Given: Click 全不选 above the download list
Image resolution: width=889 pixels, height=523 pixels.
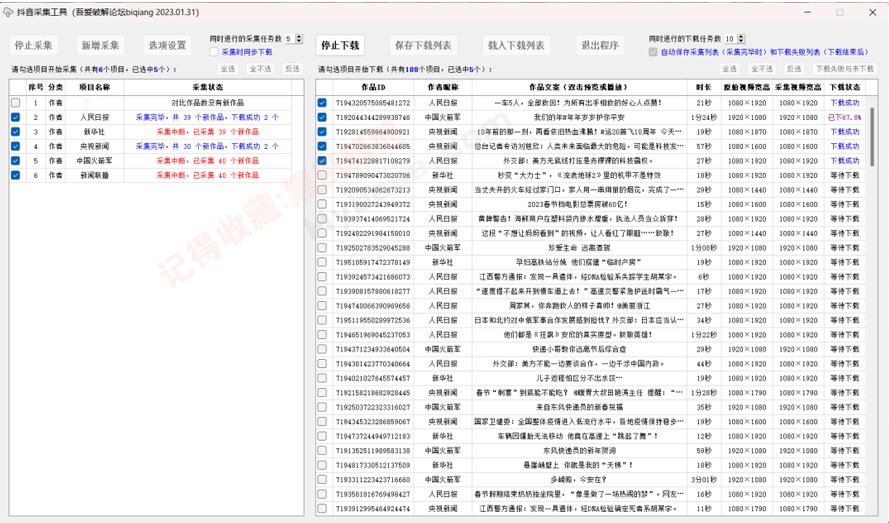Looking at the screenshot, I should click(762, 69).
